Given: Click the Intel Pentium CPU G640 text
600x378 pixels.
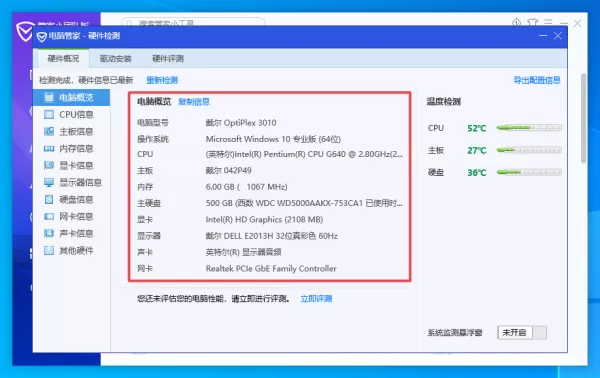Looking at the screenshot, I should pyautogui.click(x=304, y=154).
